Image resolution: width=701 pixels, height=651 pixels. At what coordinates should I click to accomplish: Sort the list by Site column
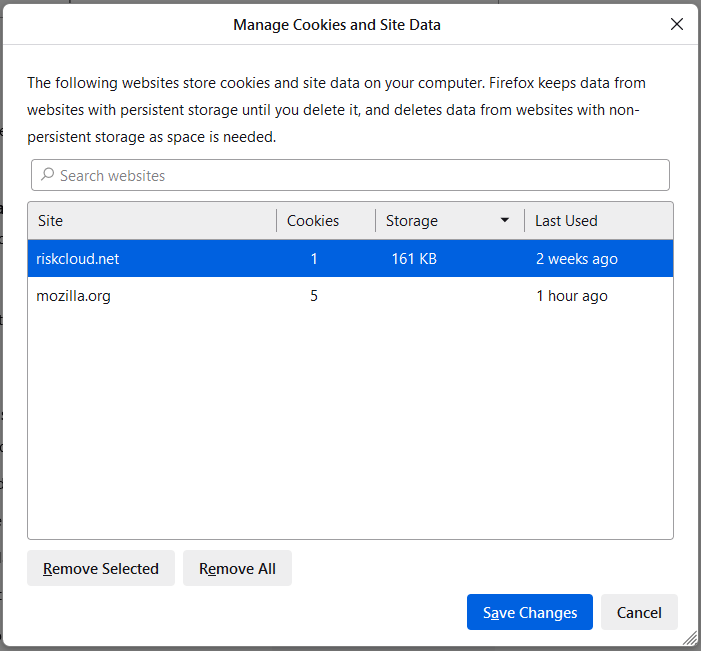click(152, 221)
